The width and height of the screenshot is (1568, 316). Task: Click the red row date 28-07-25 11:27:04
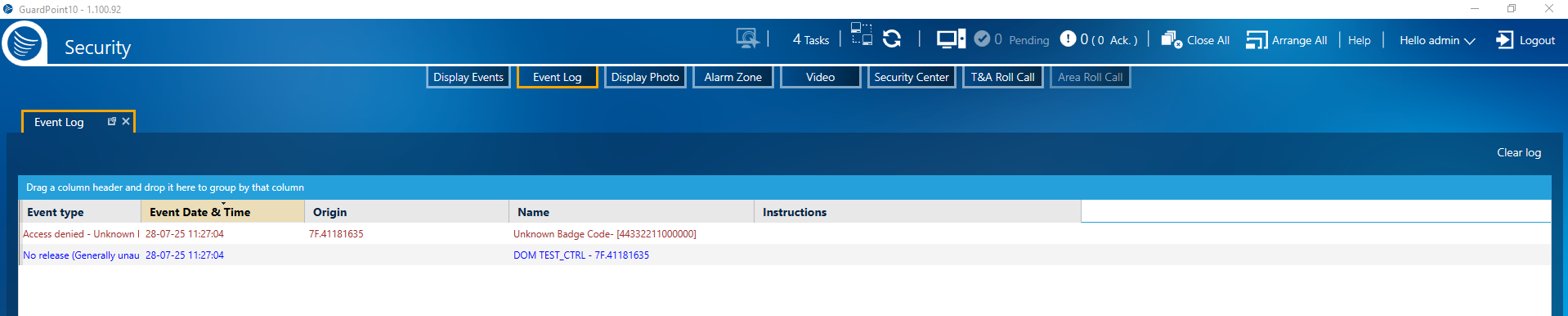pos(185,234)
